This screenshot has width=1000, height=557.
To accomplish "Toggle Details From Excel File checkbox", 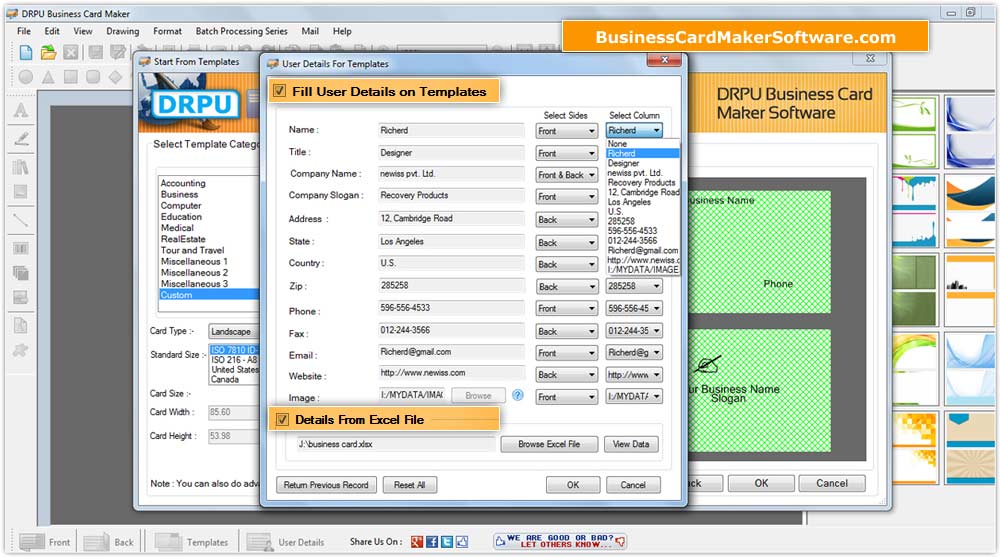I will 282,420.
